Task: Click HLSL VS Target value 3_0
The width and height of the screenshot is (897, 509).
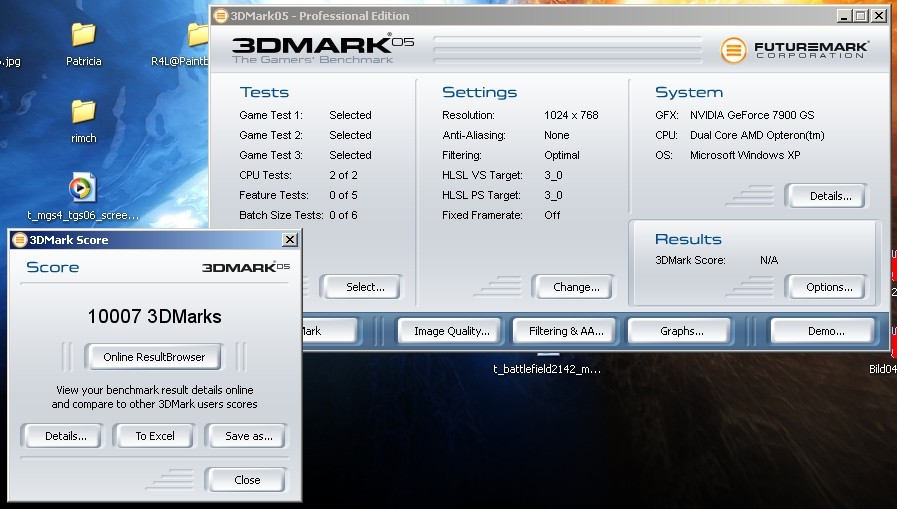Action: [x=553, y=175]
